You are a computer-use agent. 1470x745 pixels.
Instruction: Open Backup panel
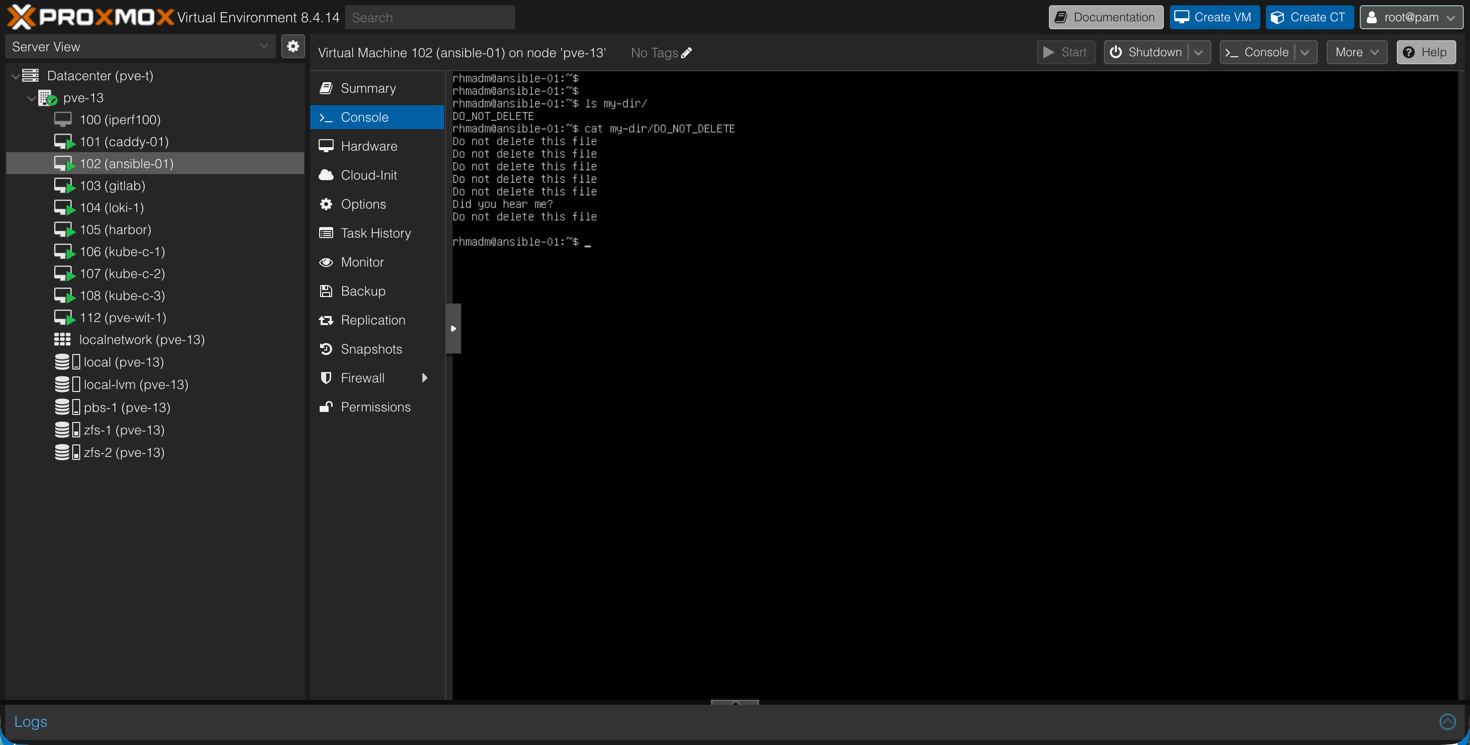(377, 291)
